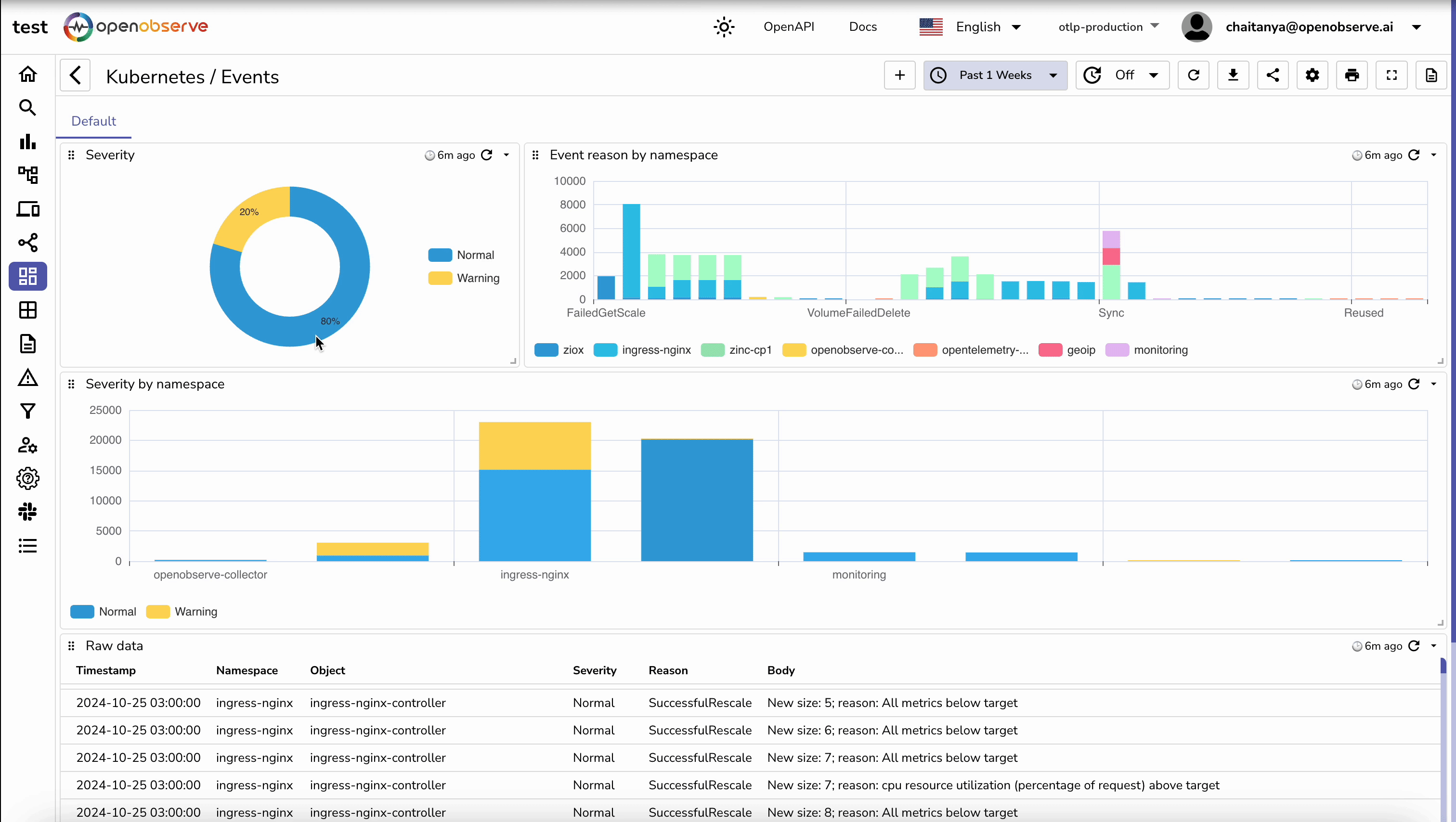Click the Slack icon in sidebar
Image resolution: width=1456 pixels, height=822 pixels.
27,512
